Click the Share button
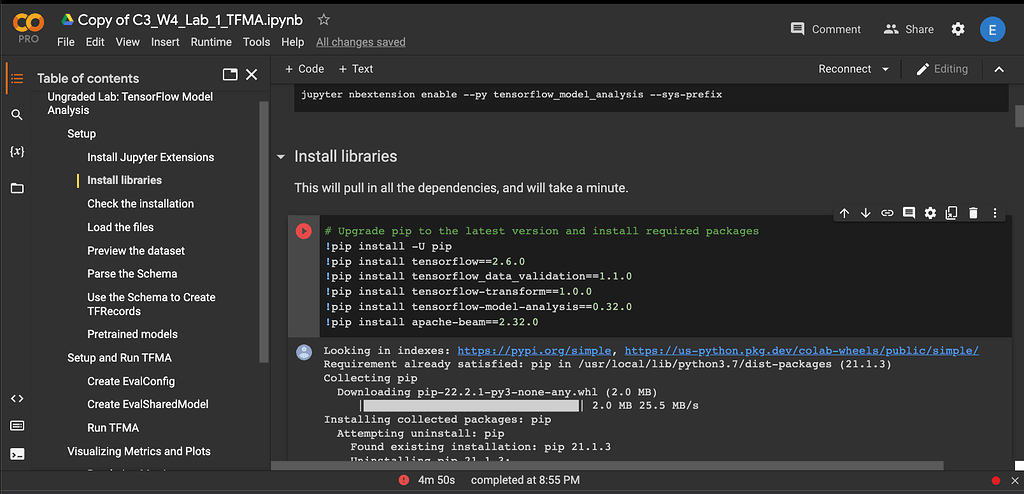This screenshot has height=494, width=1024. 908,29
